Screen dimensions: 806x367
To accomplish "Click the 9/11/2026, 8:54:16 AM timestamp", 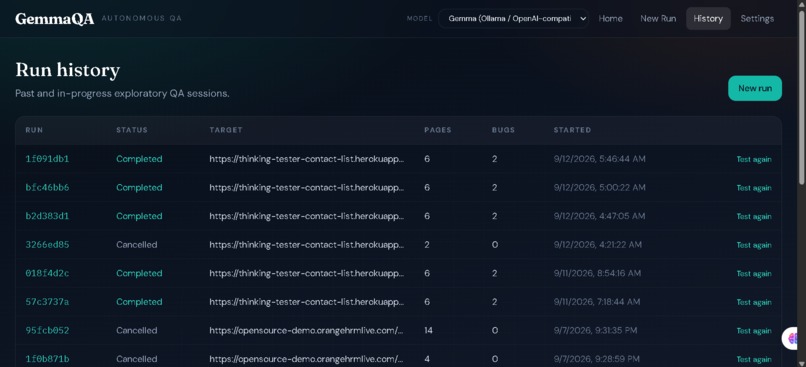I will tap(597, 273).
